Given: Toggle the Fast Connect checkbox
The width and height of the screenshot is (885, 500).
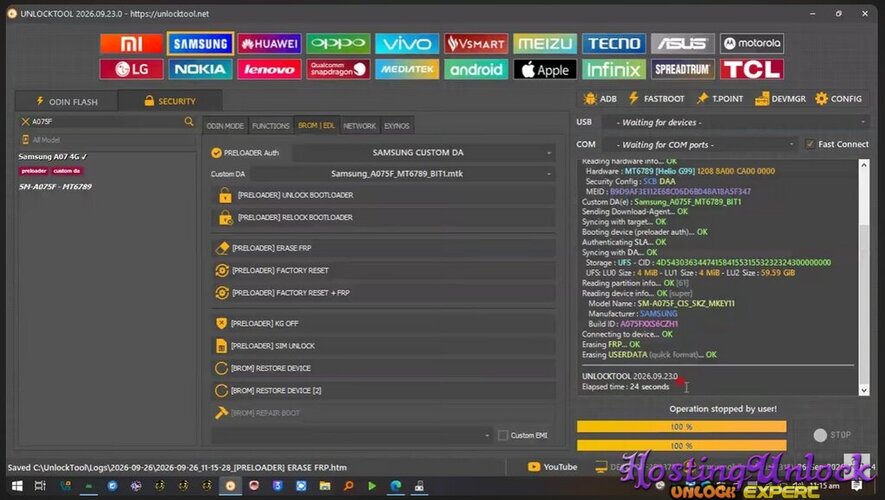Looking at the screenshot, I should (x=810, y=144).
